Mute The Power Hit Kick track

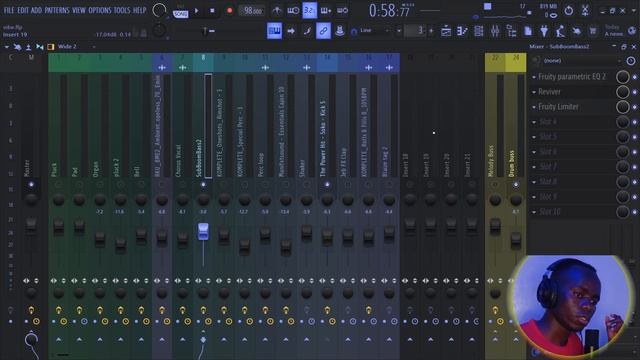(327, 185)
